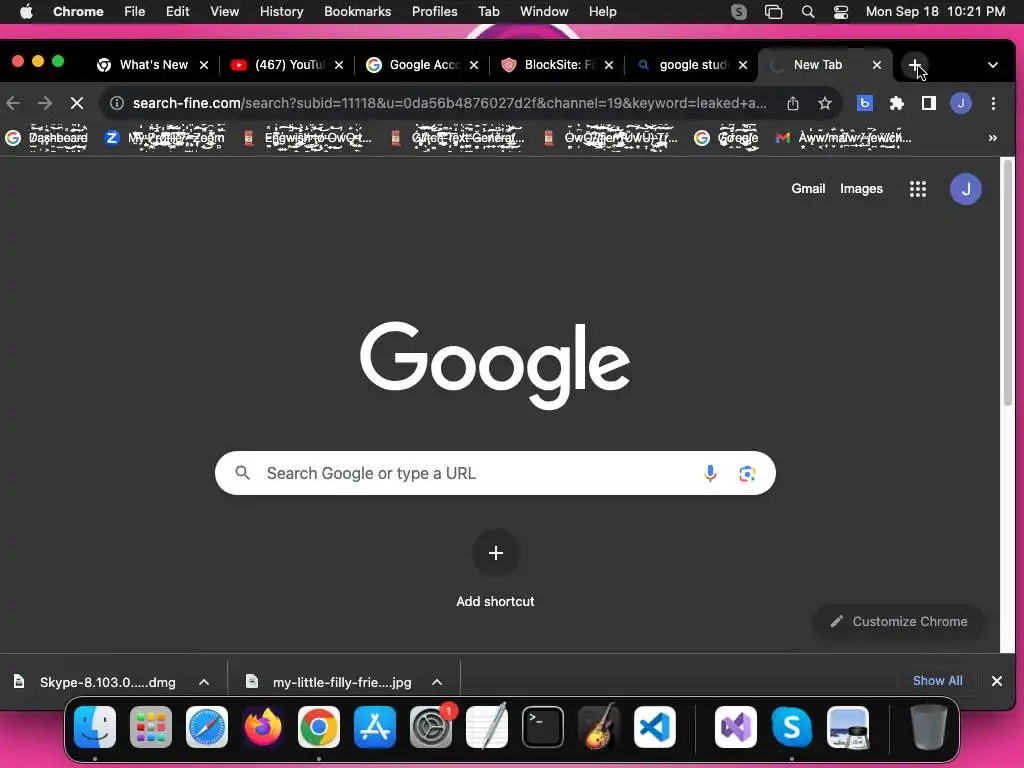The width and height of the screenshot is (1024, 768).
Task: Open Control Center in menu bar
Action: click(840, 12)
